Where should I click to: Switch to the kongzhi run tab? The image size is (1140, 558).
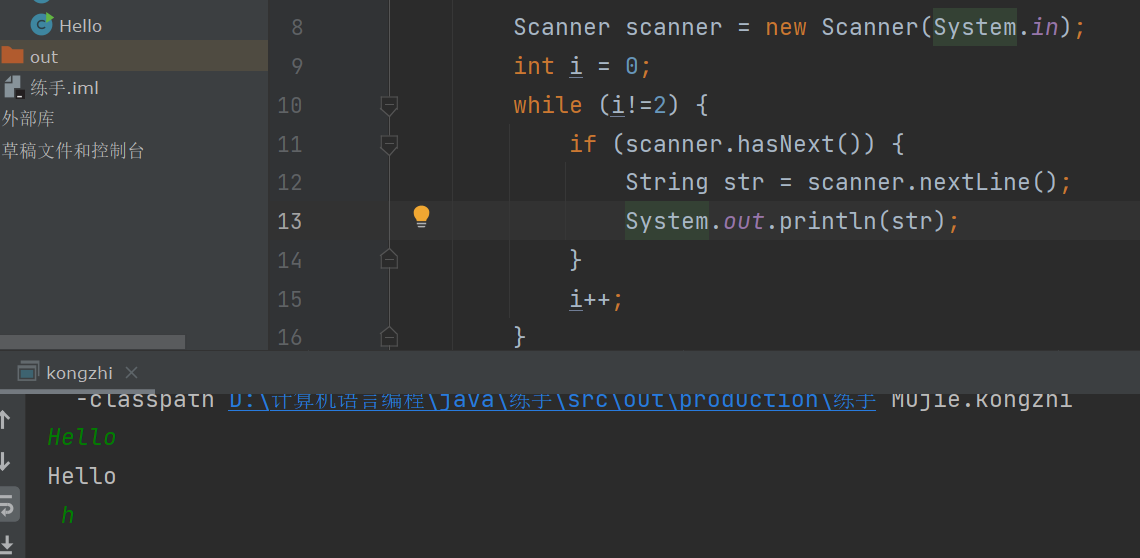pos(79,373)
